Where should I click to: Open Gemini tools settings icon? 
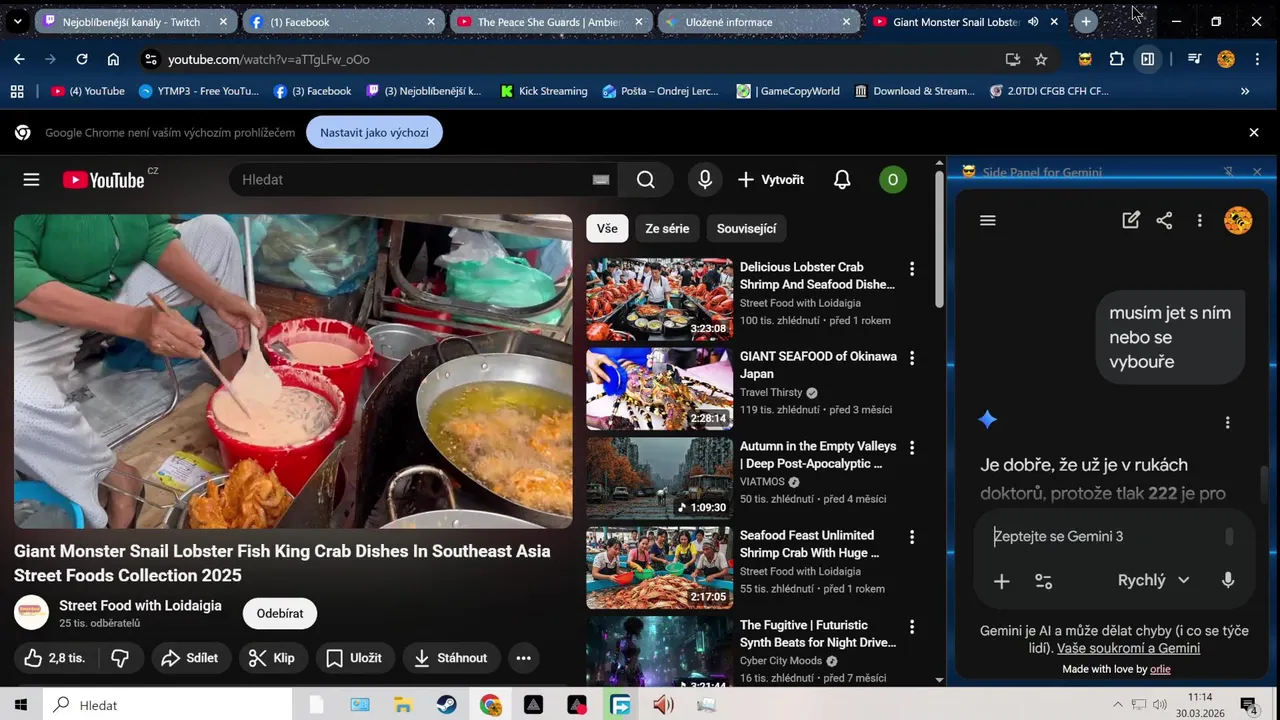tap(1043, 581)
